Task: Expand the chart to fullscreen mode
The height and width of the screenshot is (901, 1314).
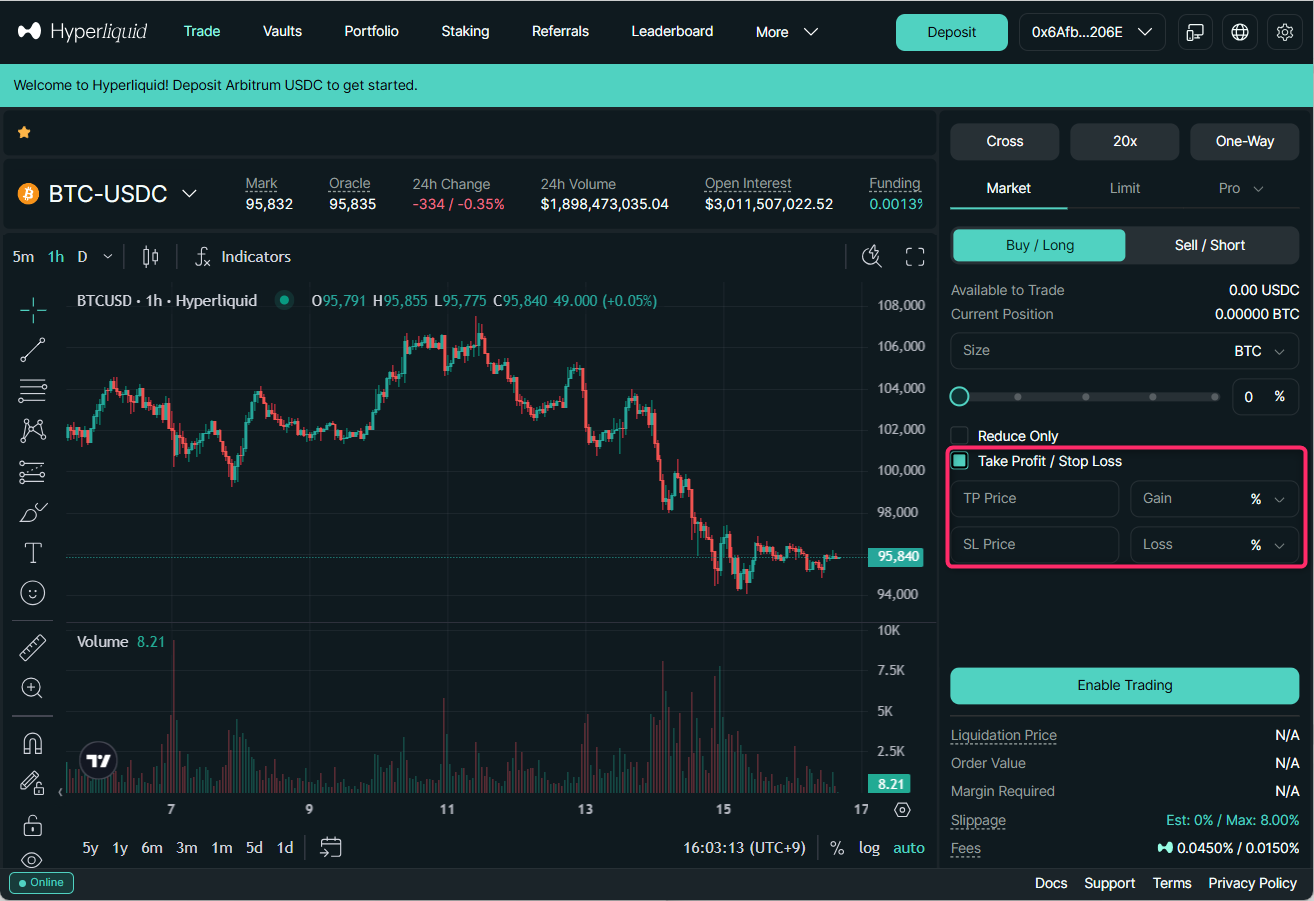Action: (914, 256)
